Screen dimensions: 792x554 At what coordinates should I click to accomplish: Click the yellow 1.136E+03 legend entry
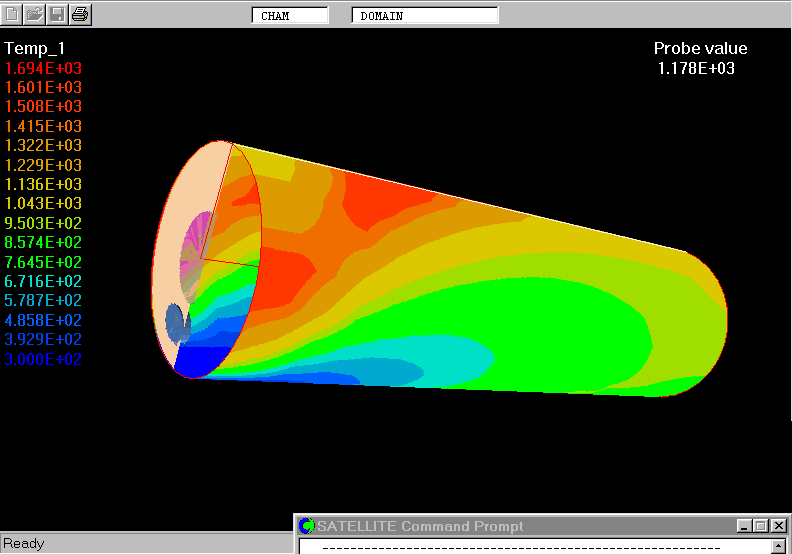point(44,184)
